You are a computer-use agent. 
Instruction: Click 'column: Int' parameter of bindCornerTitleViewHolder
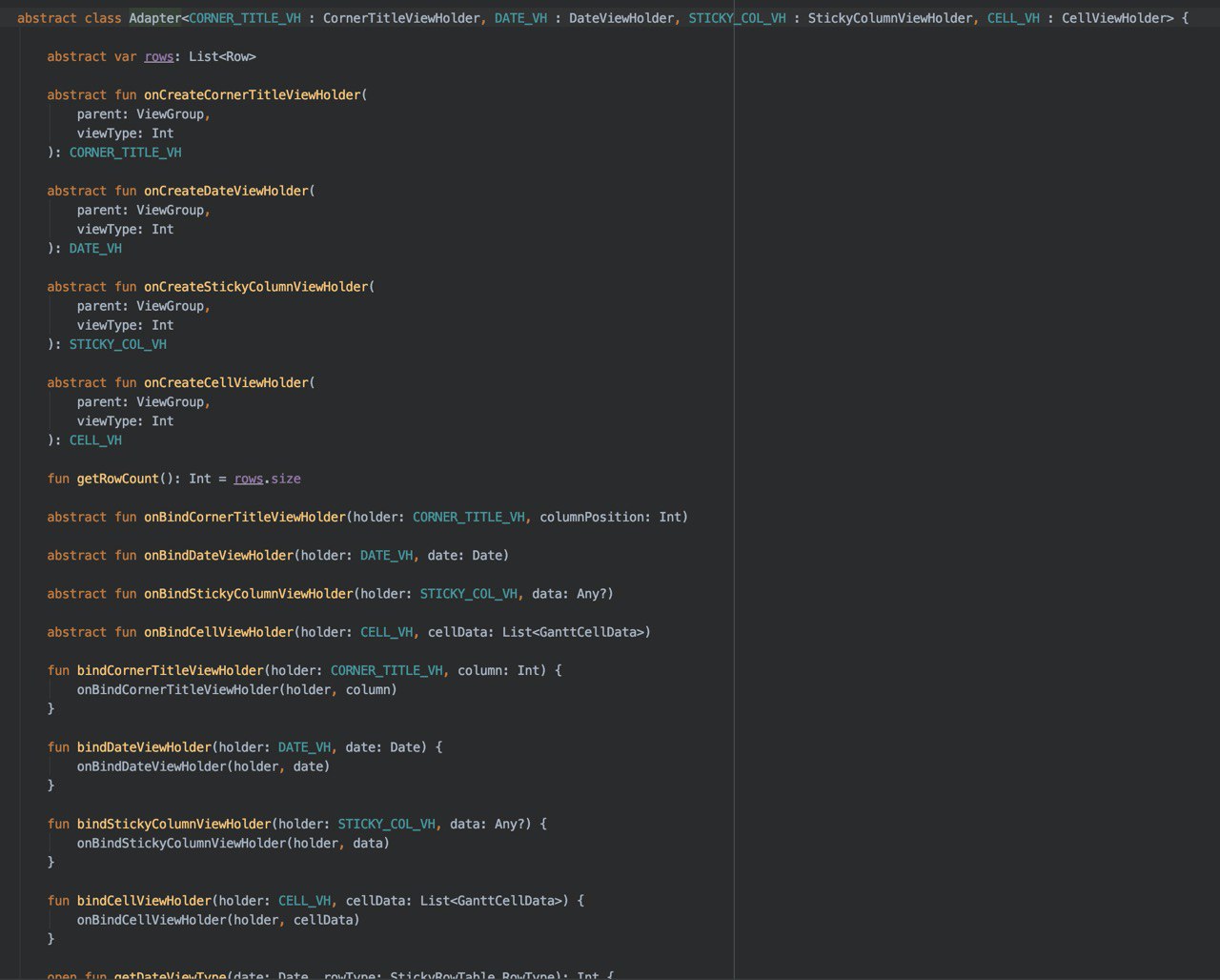498,670
